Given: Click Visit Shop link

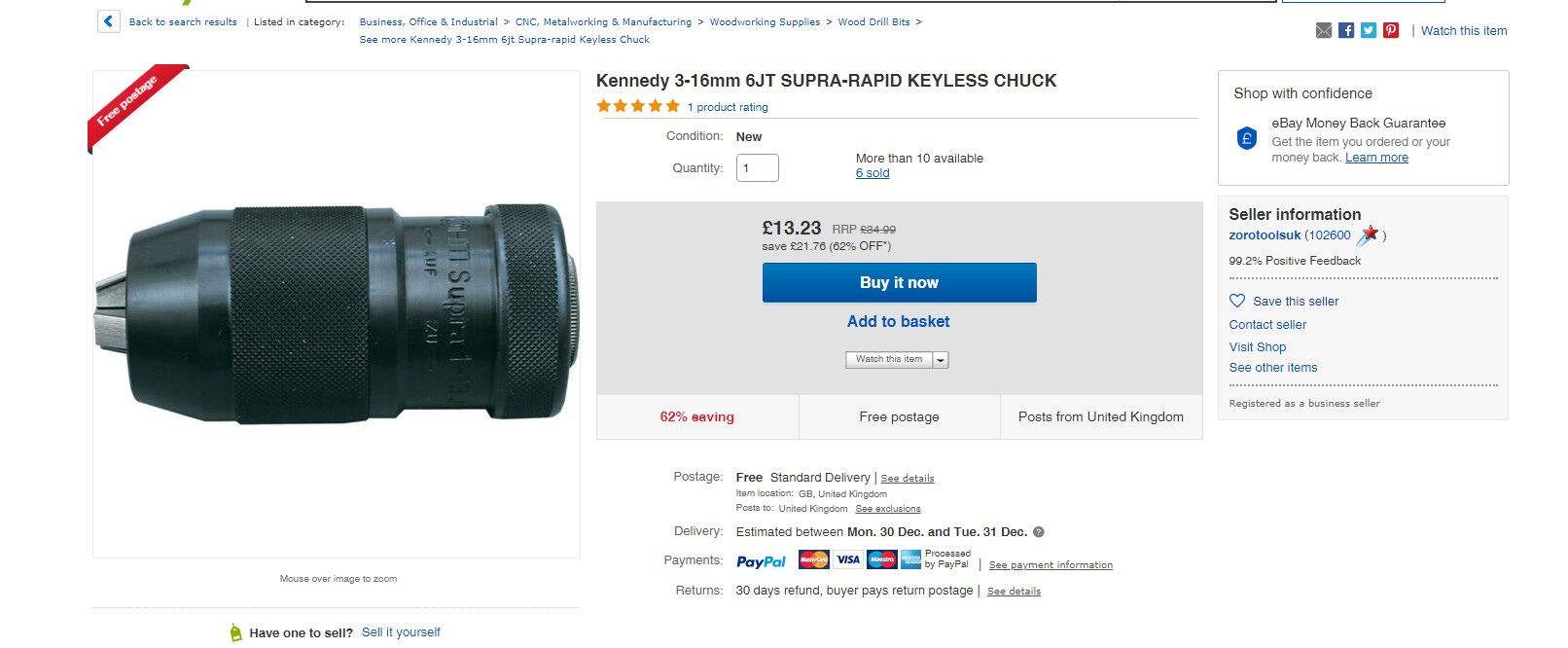Looking at the screenshot, I should [1257, 347].
